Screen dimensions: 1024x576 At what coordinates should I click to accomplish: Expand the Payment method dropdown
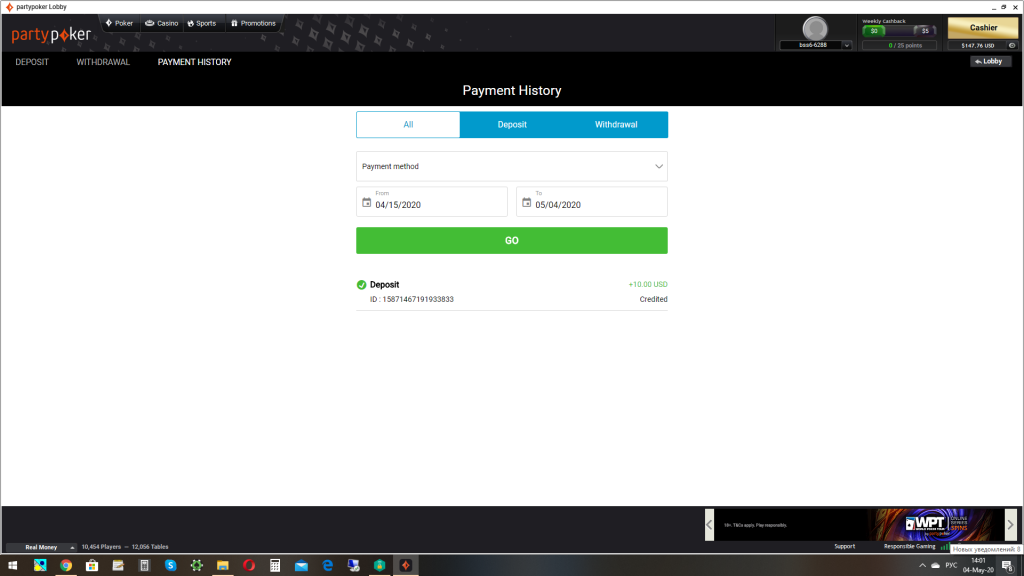point(512,166)
